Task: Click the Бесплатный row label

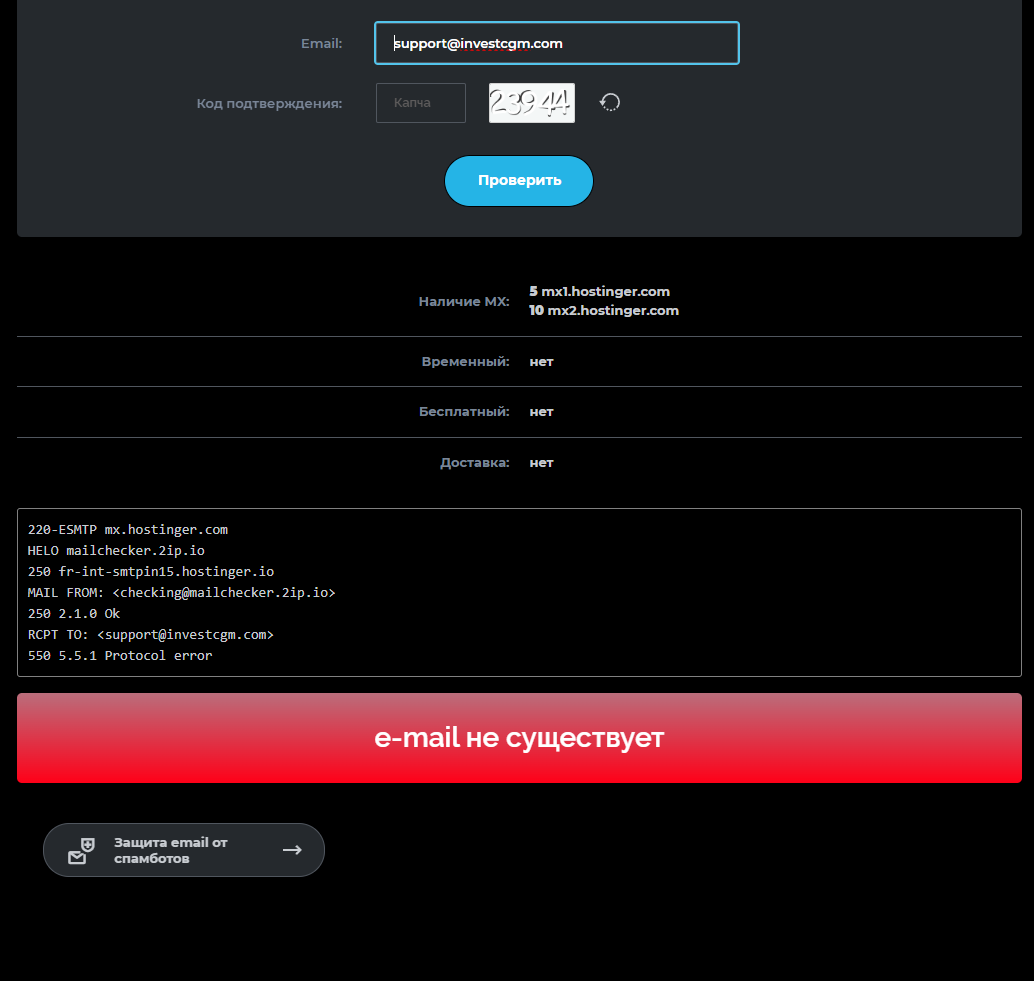Action: [464, 411]
